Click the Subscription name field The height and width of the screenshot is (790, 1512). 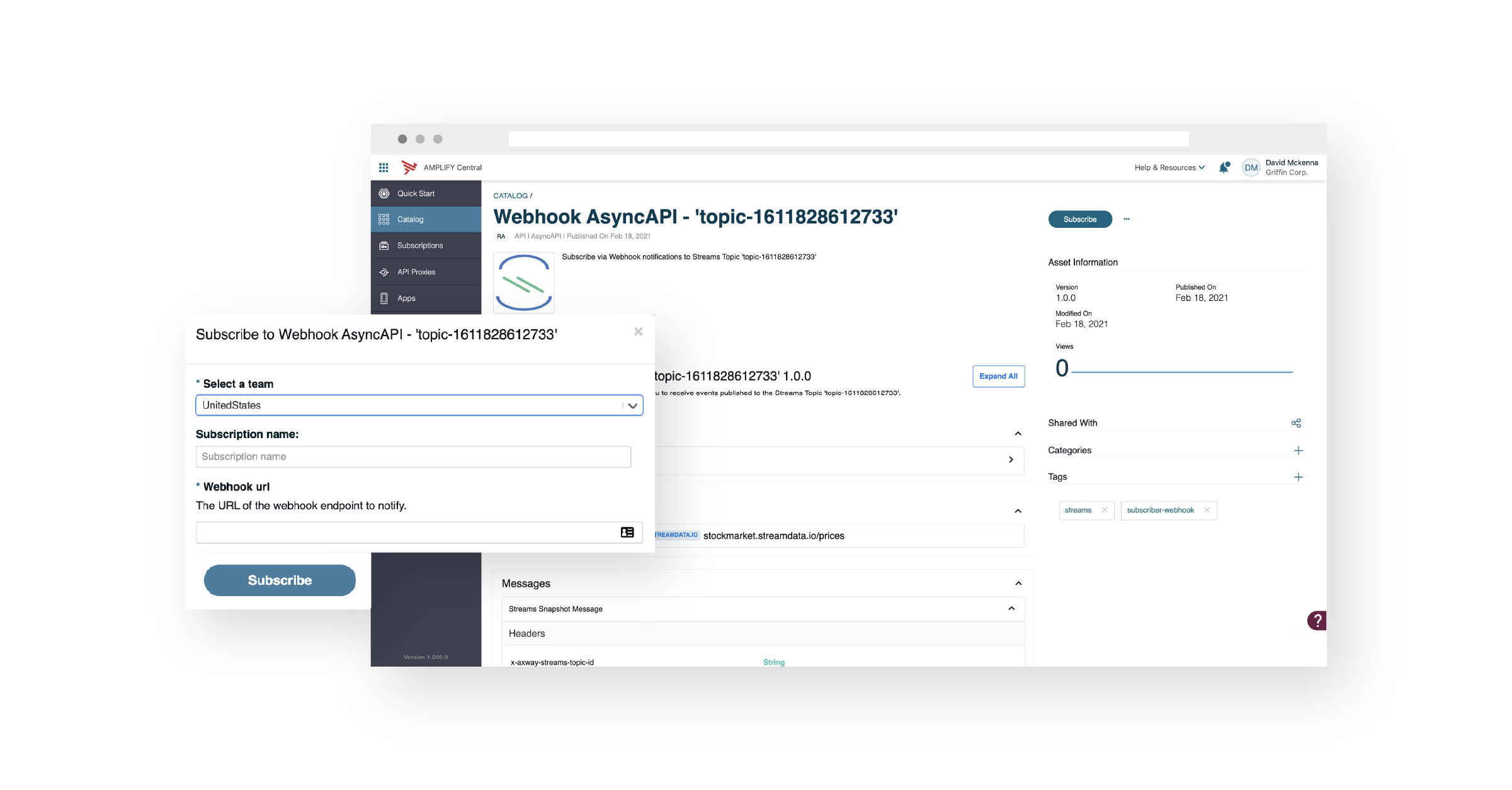[x=413, y=457]
